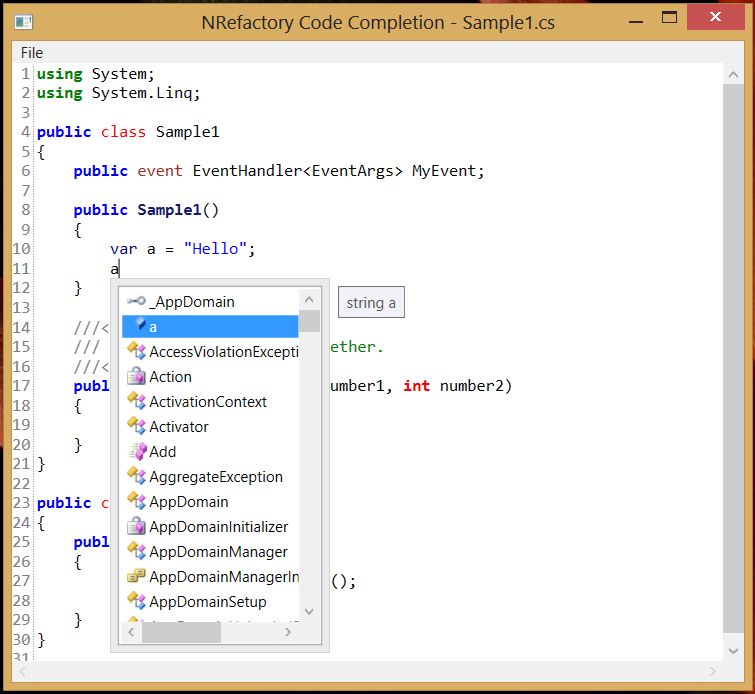Click class name Sample1 on line 4
This screenshot has height=694, width=755.
187,131
